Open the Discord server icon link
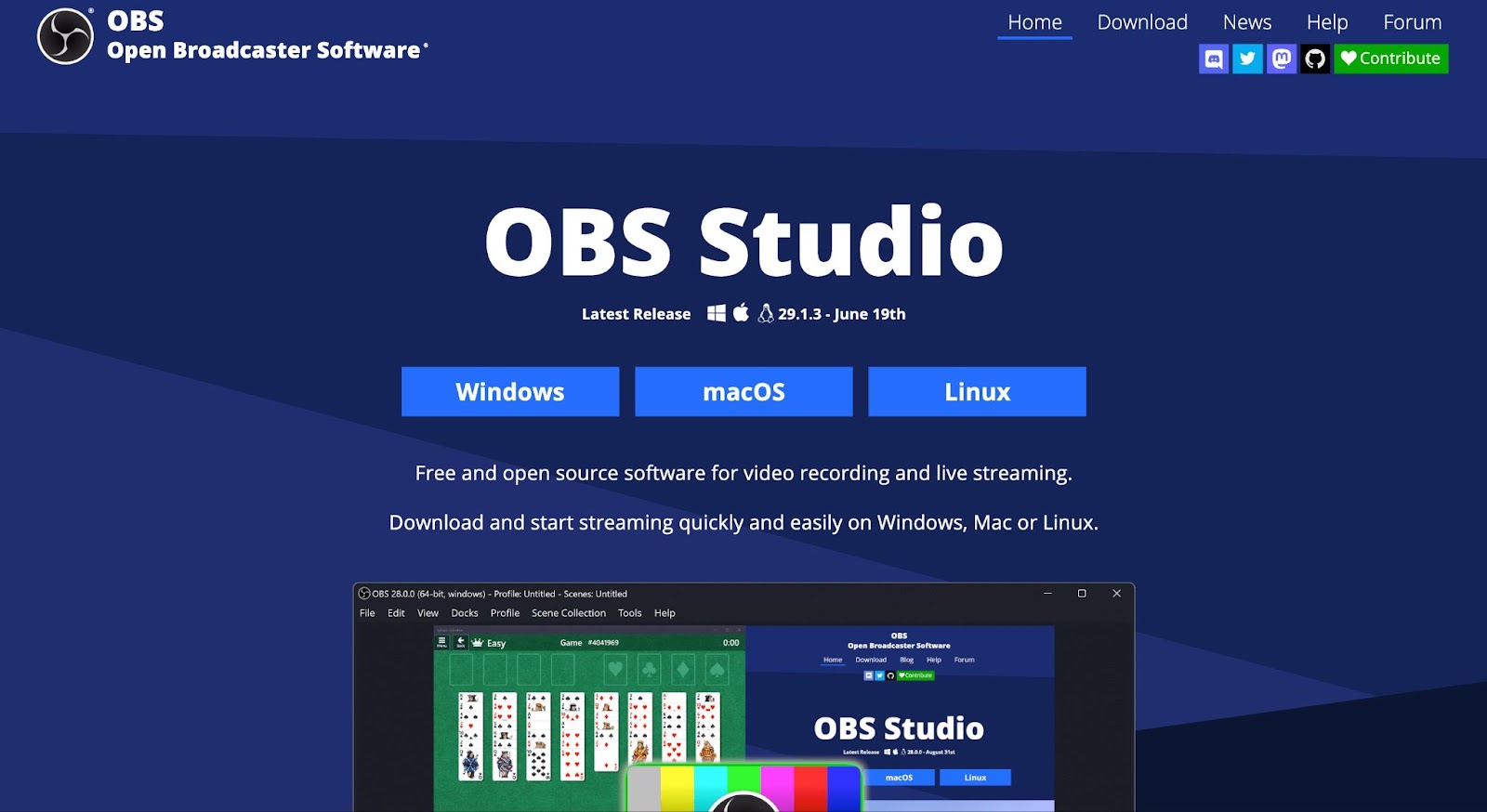 [x=1214, y=59]
